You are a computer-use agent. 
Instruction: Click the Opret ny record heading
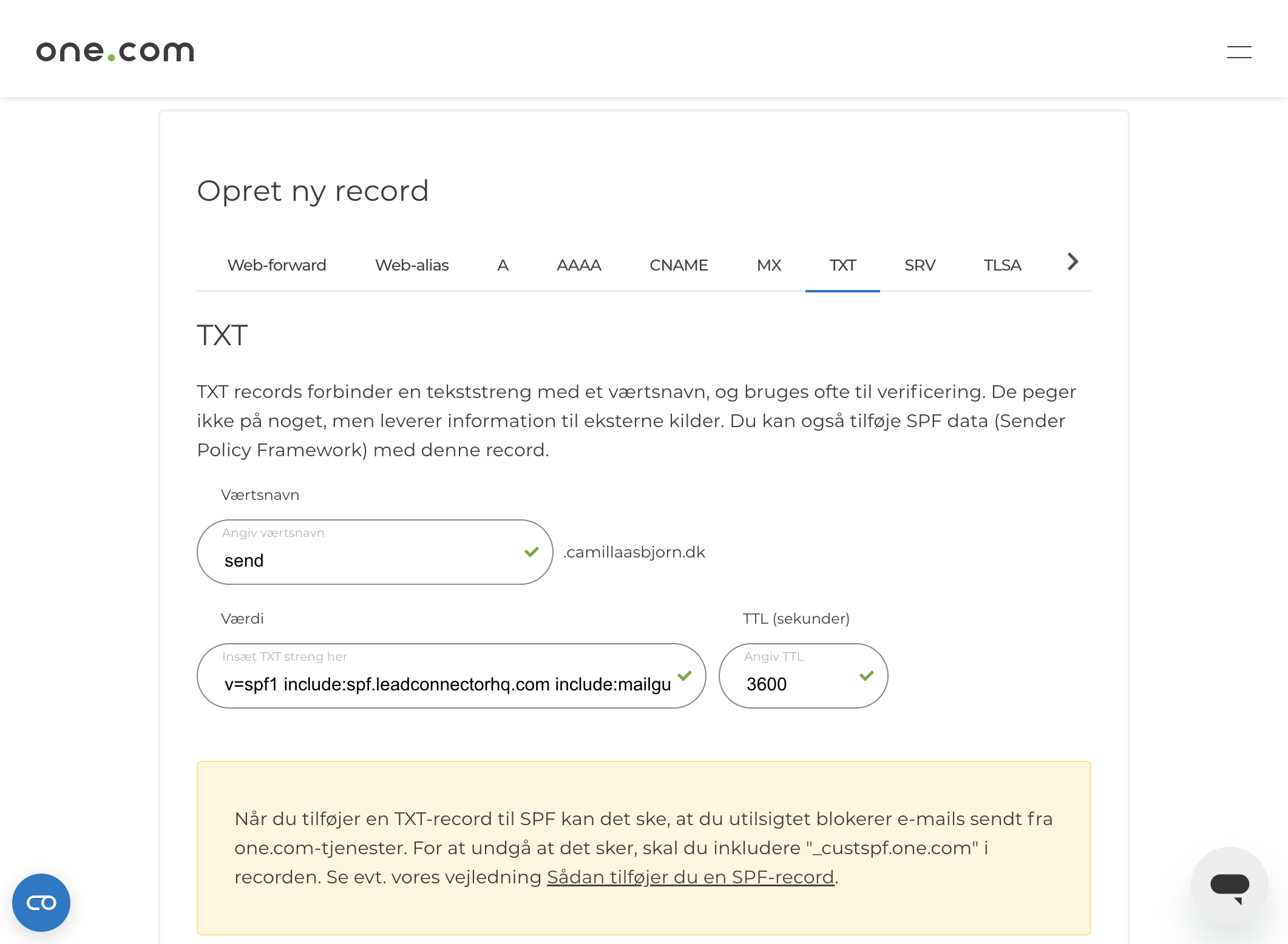(x=313, y=192)
